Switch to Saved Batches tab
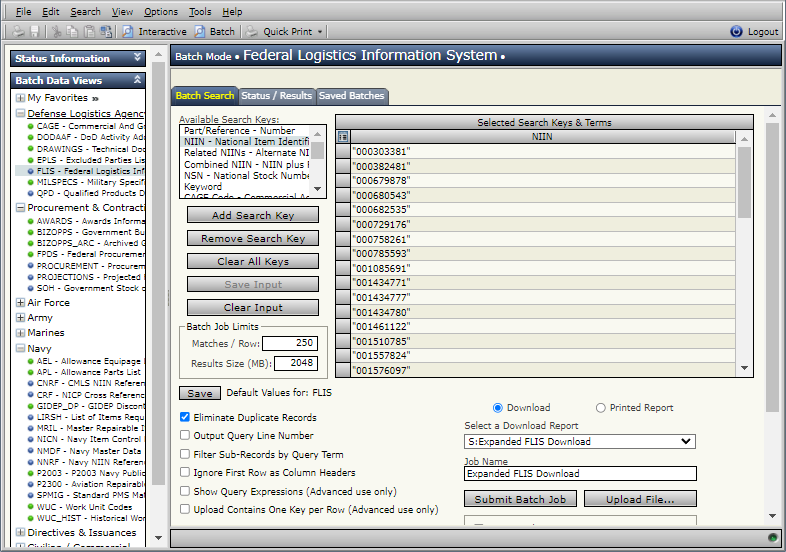This screenshot has height=552, width=786. (x=351, y=95)
